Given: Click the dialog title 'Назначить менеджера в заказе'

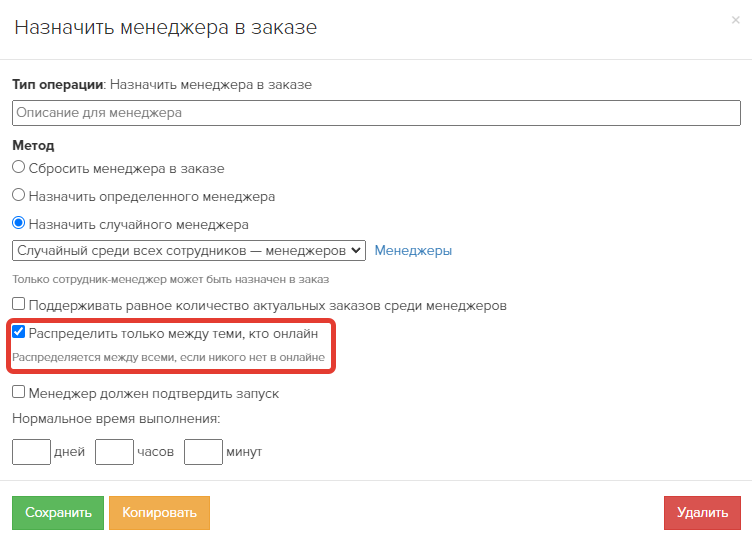Looking at the screenshot, I should pyautogui.click(x=165, y=27).
